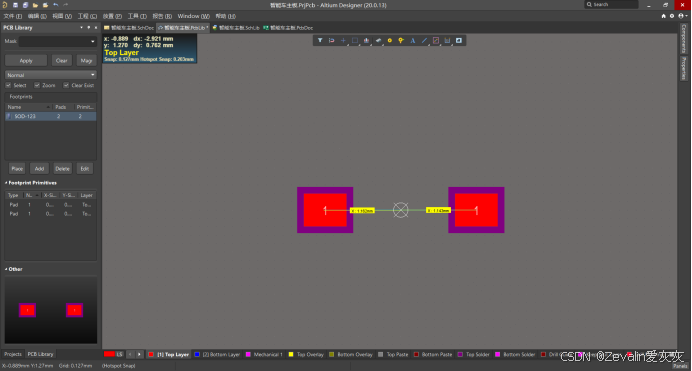692x371 pixels.
Task: Toggle the Select checkbox
Action: [8, 85]
